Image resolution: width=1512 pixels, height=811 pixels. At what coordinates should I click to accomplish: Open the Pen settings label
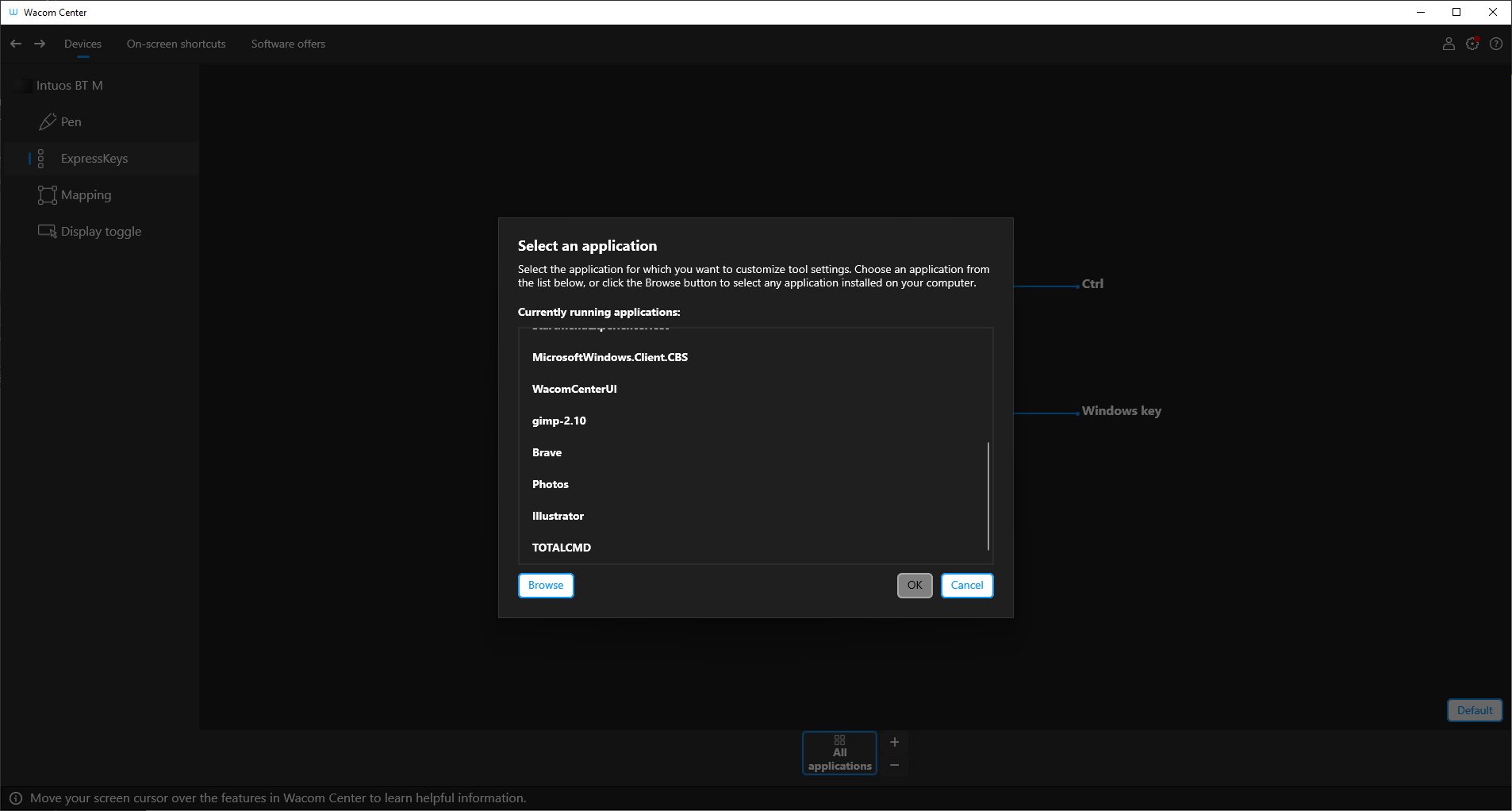[71, 122]
